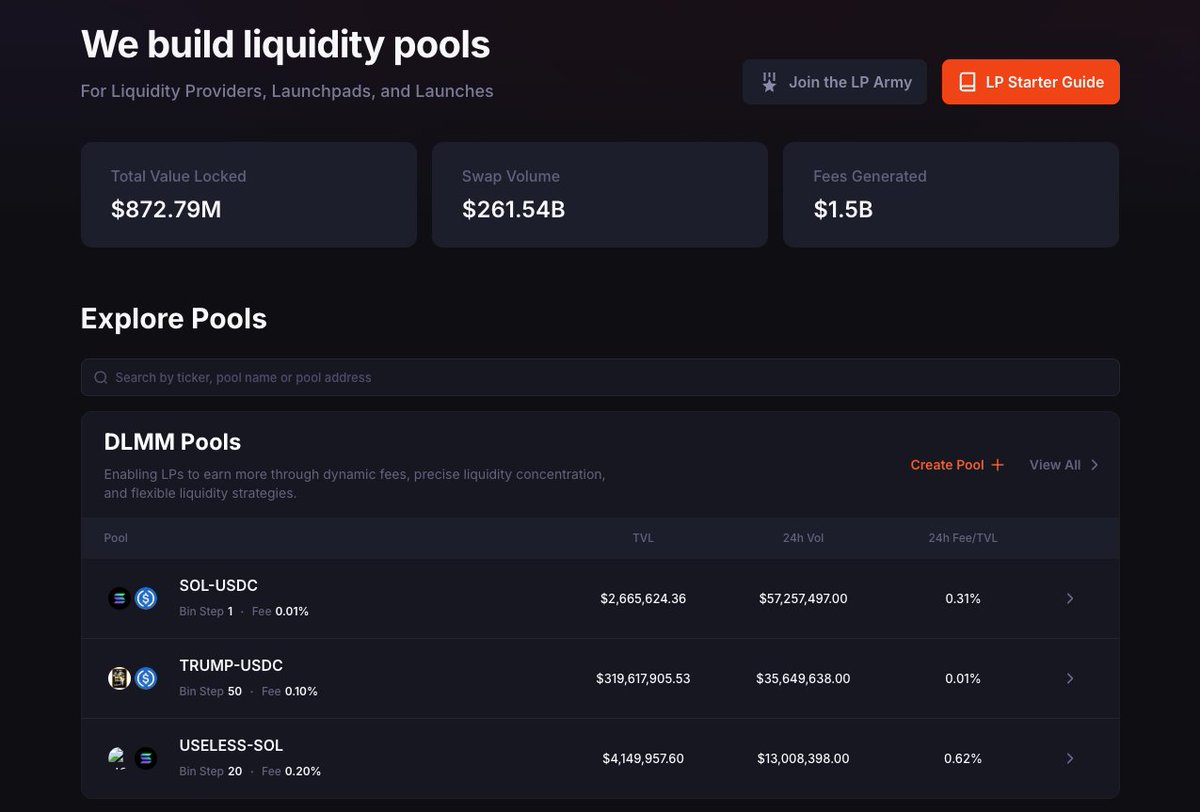Click the TRUMP token icon
Viewport: 1200px width, 812px height.
tap(119, 678)
